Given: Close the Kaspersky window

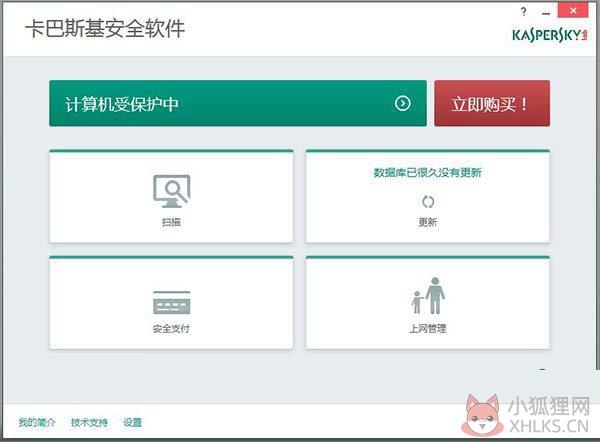Looking at the screenshot, I should click(x=573, y=10).
